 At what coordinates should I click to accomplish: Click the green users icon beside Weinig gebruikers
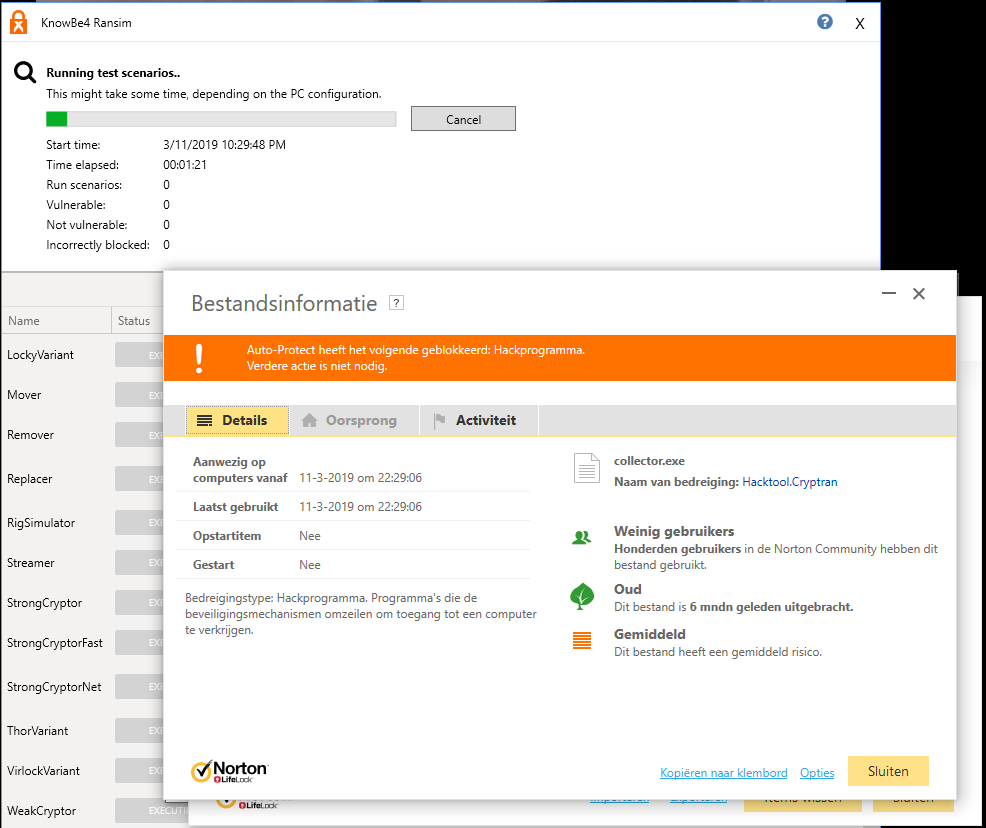click(x=582, y=538)
